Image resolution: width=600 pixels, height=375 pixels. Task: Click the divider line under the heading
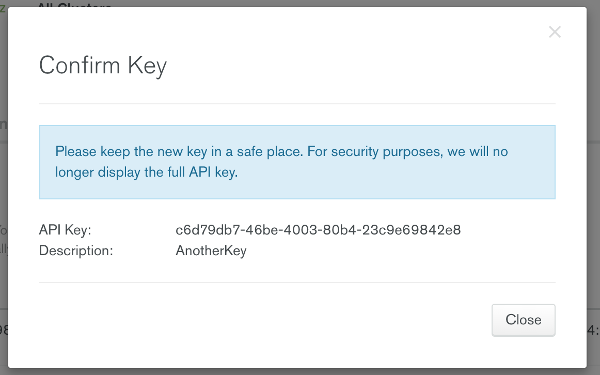(x=297, y=103)
